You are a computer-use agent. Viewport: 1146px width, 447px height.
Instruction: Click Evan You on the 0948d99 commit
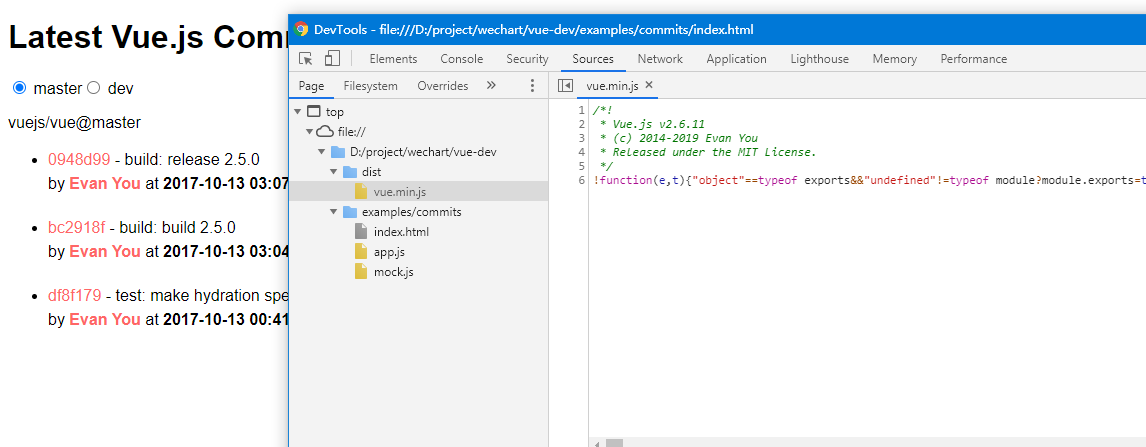(105, 183)
